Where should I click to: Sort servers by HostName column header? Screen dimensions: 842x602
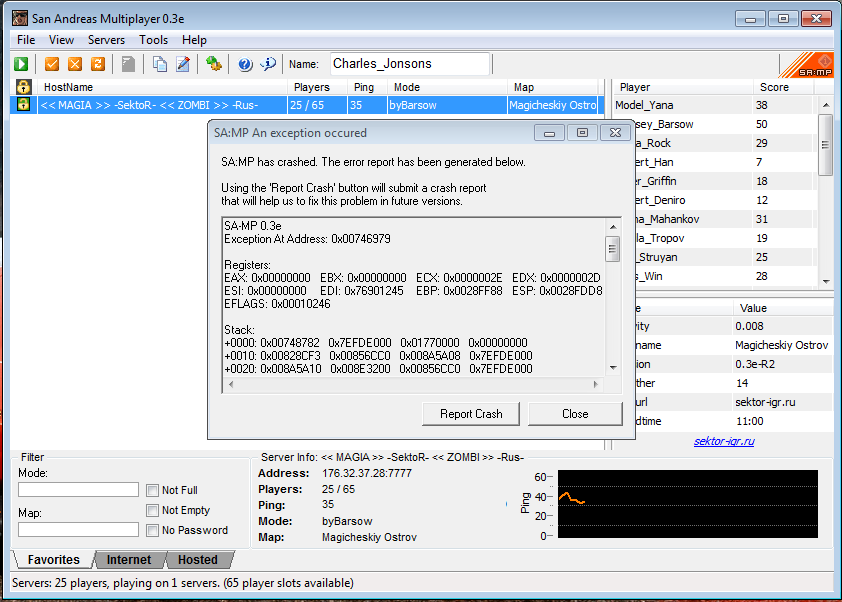(162, 87)
